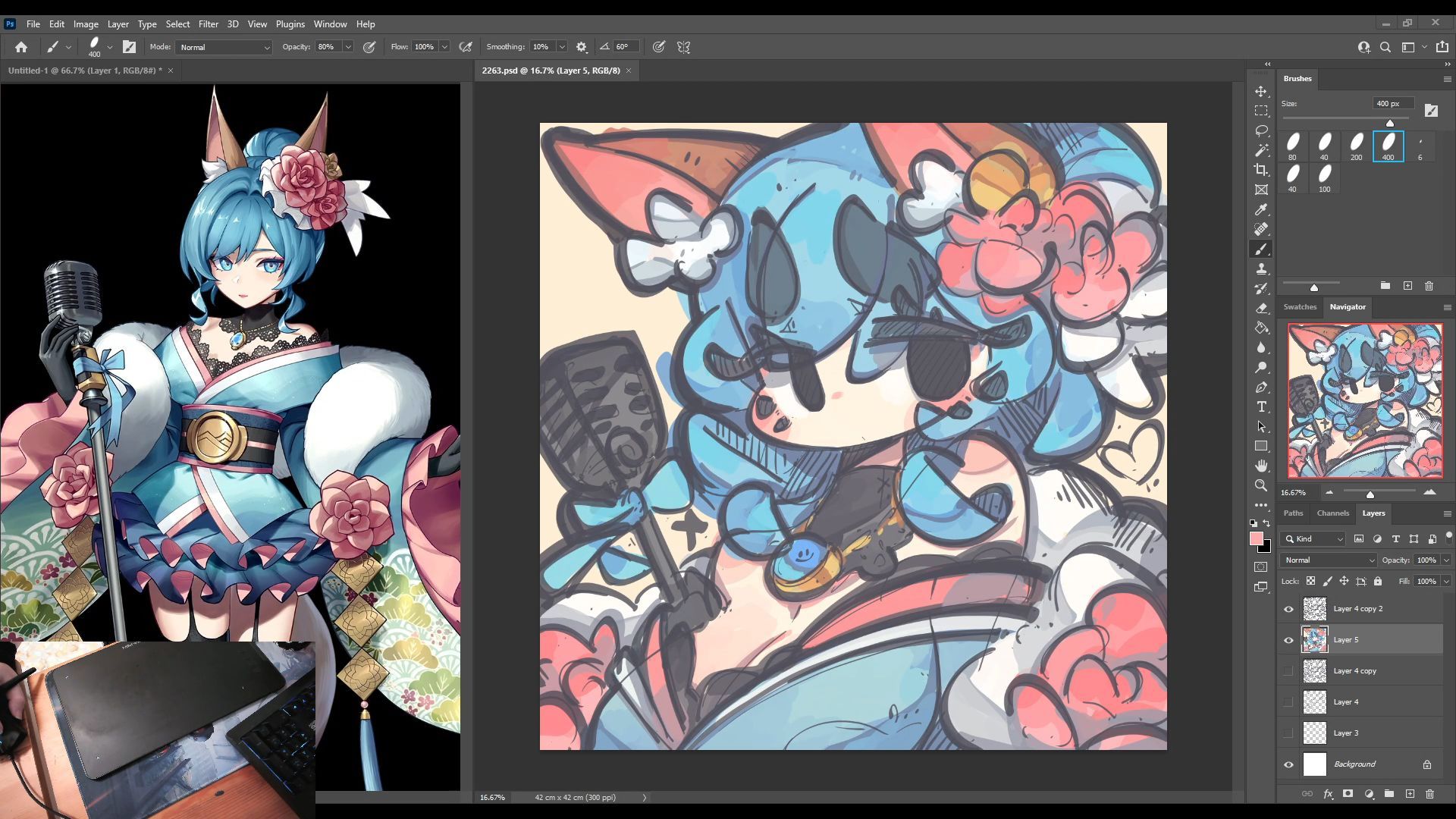Delete layer with Layers panel trash icon
The image size is (1456, 819).
tap(1430, 794)
